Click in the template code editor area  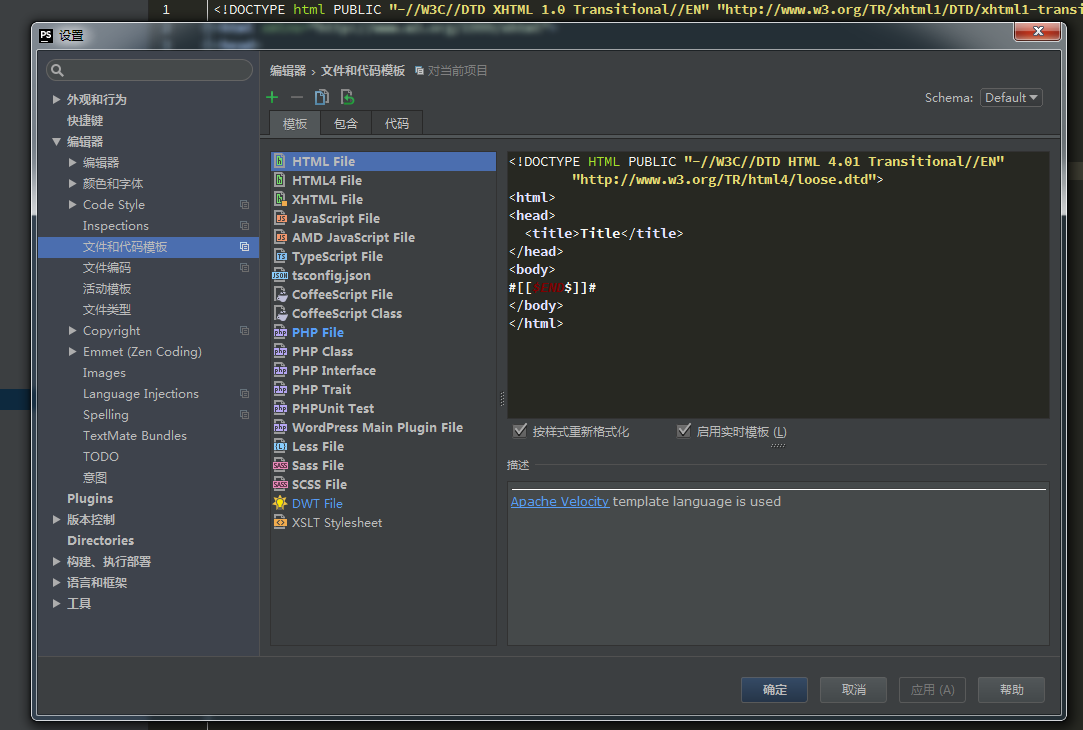(x=778, y=285)
